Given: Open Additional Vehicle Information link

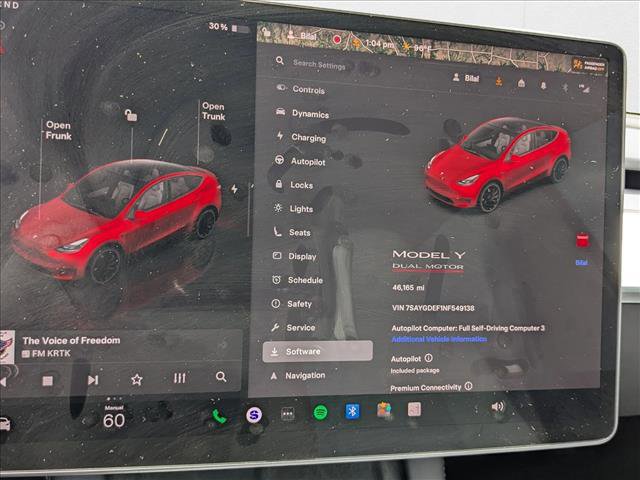Looking at the screenshot, I should pos(439,339).
